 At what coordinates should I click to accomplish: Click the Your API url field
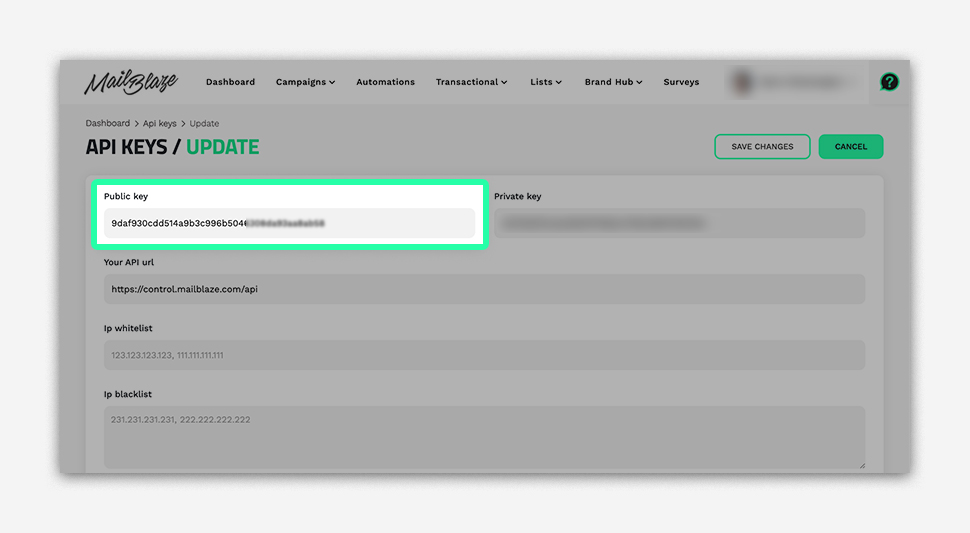coord(484,289)
